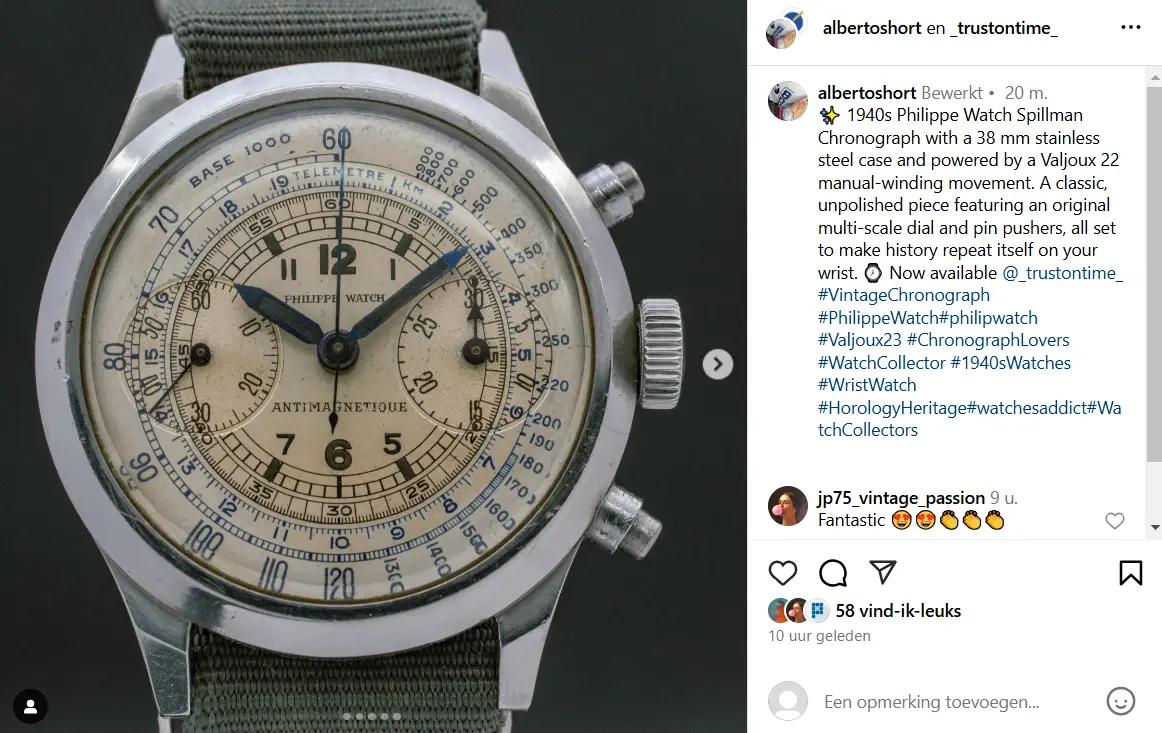Click the @_trustontime_ mention link
This screenshot has height=733, width=1162.
tap(1062, 273)
